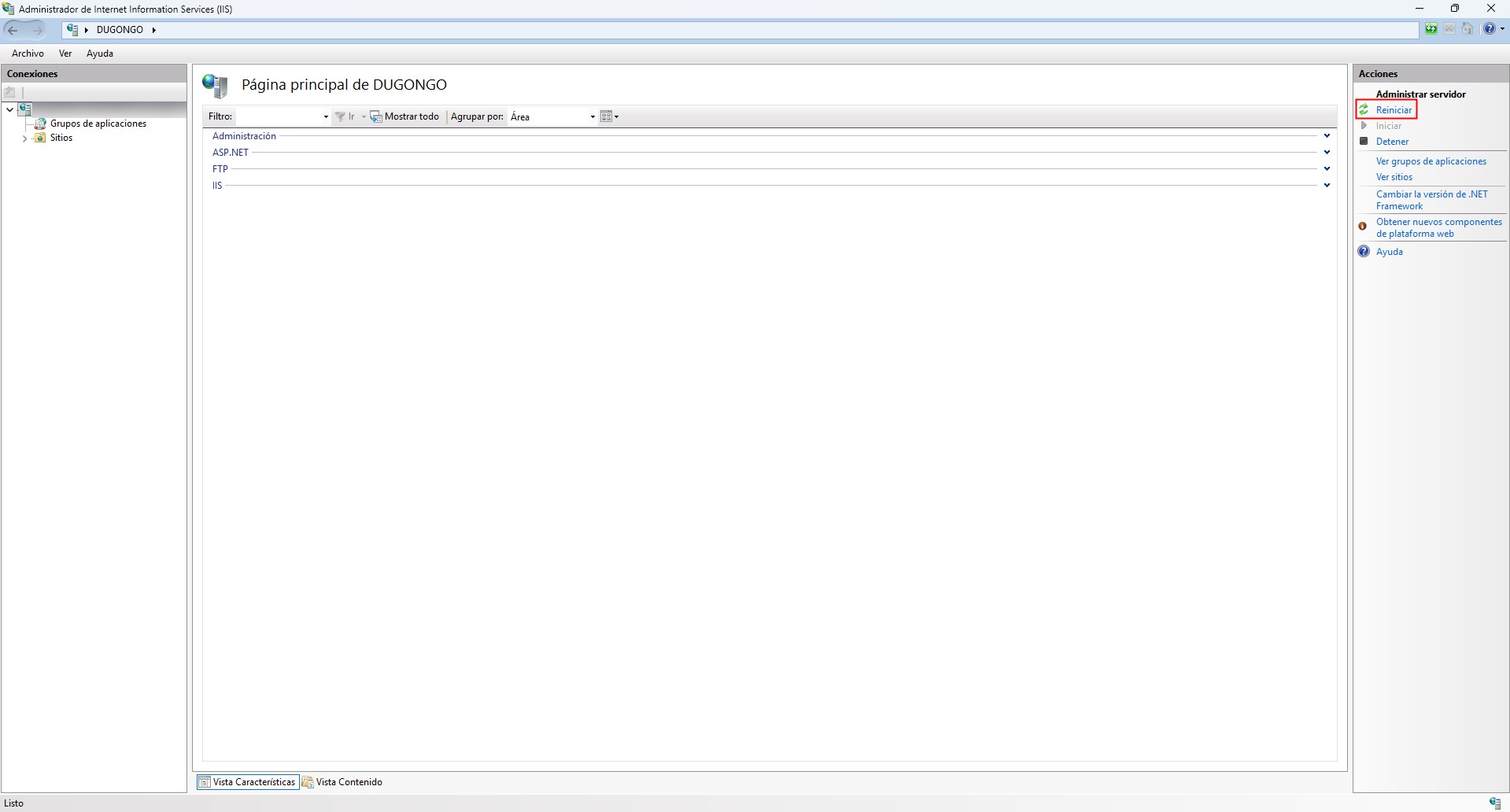The width and height of the screenshot is (1510, 812).
Task: Click the Ayuda question mark icon in Acciones
Action: coord(1364,252)
